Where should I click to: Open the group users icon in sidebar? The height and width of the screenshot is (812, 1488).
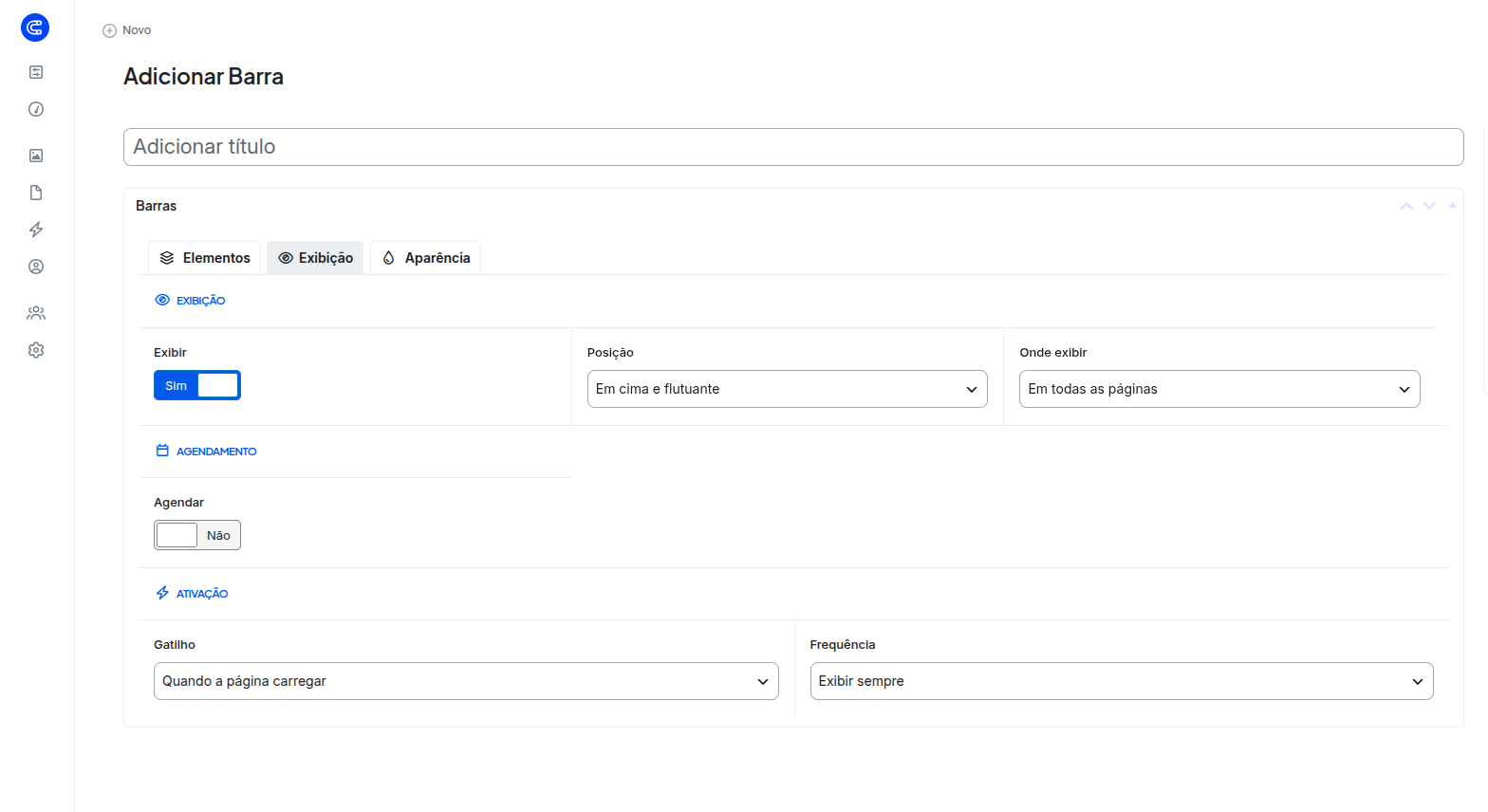click(36, 313)
